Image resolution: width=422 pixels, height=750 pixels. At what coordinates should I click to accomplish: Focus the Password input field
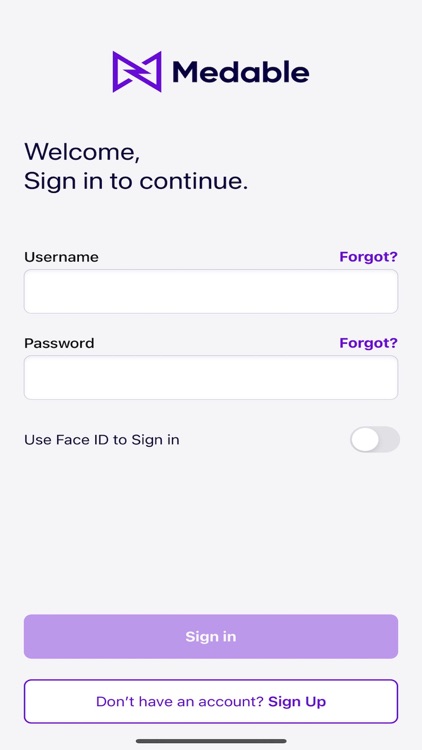coord(211,377)
